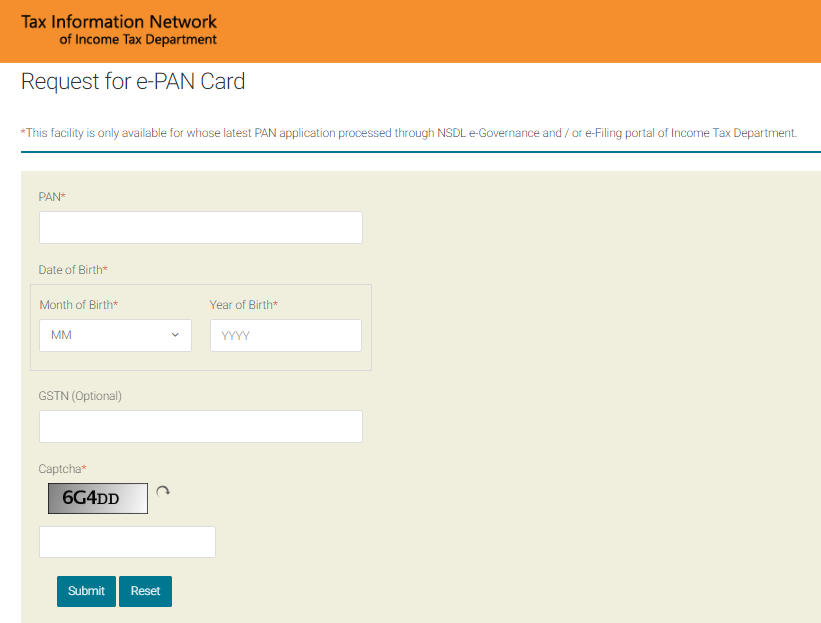The height and width of the screenshot is (623, 821).
Task: Select the Year of Birth label
Action: (x=242, y=305)
